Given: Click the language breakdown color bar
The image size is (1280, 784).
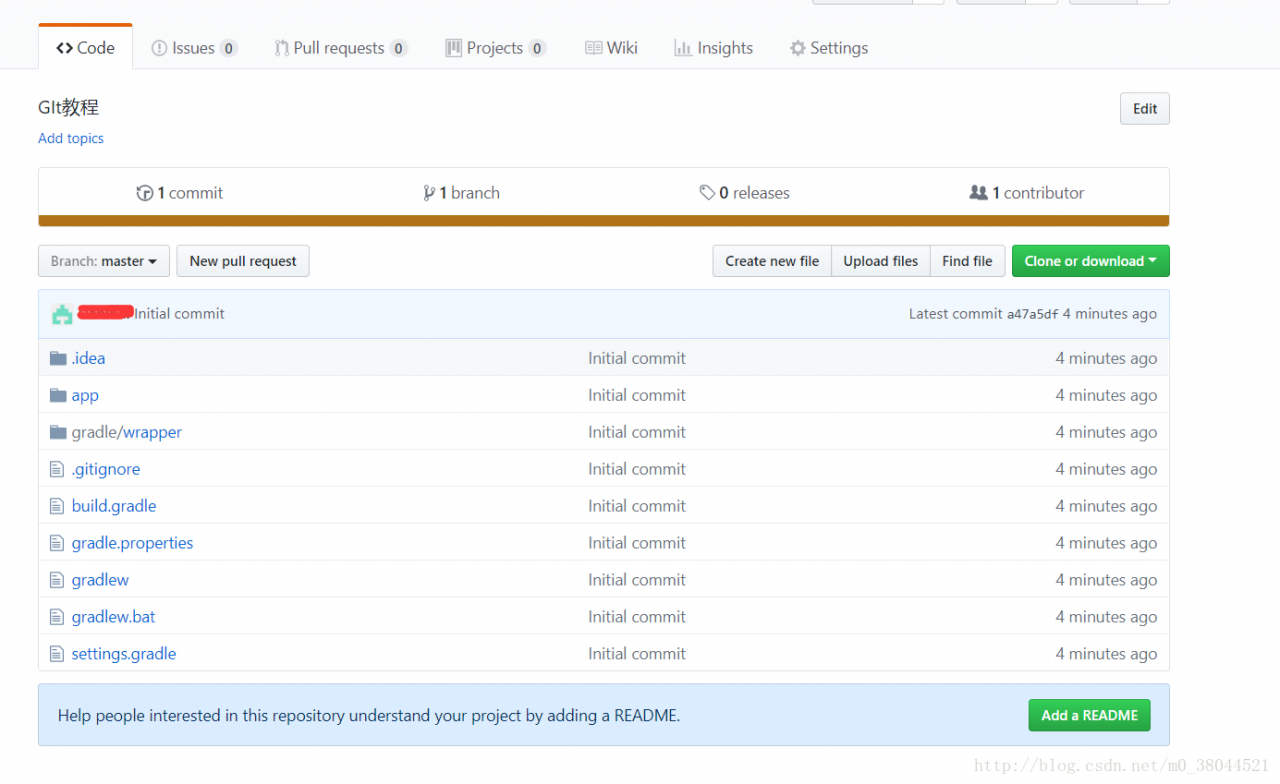Looking at the screenshot, I should [x=604, y=221].
